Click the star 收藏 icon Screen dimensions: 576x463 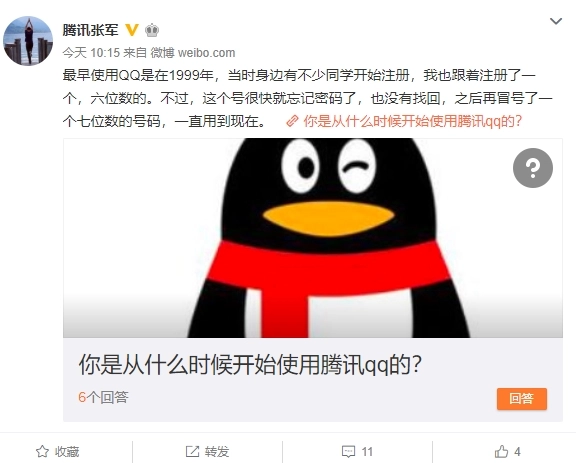coord(42,452)
